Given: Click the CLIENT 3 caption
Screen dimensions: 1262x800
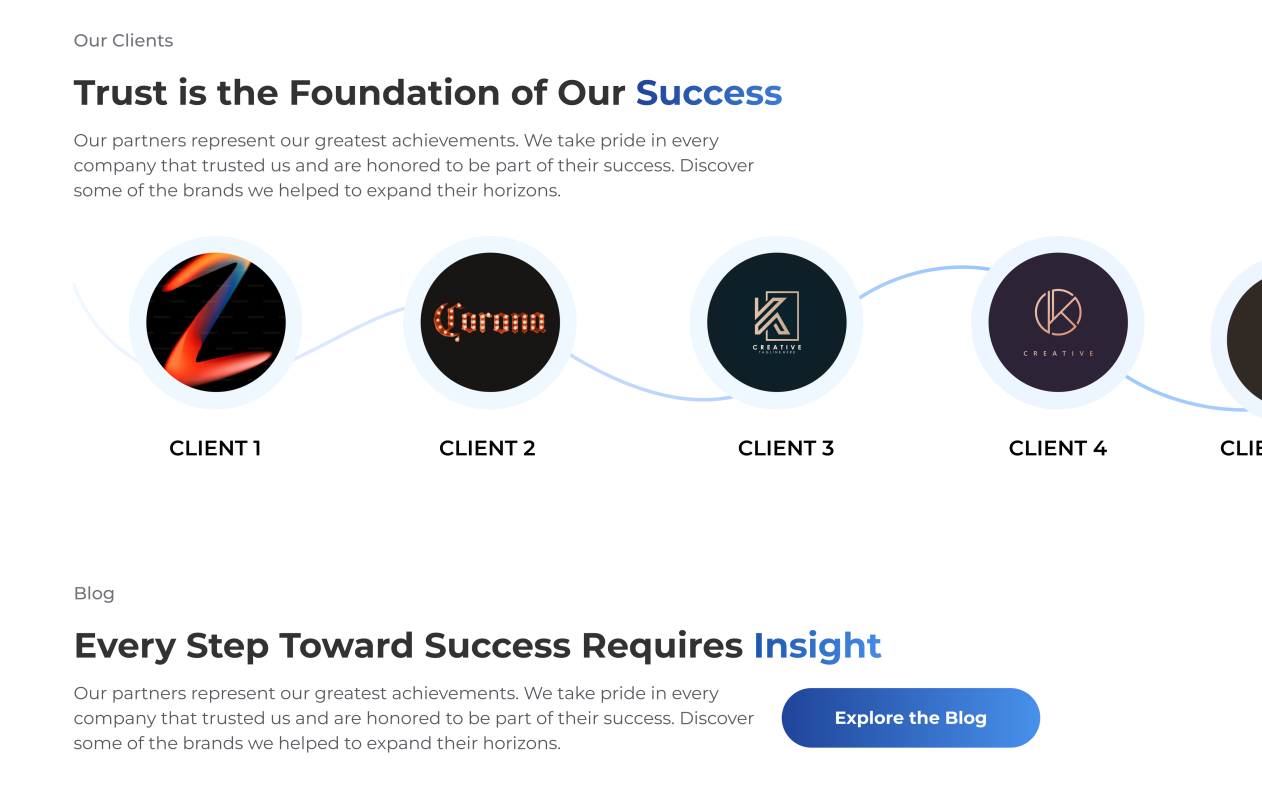Looking at the screenshot, I should [786, 448].
